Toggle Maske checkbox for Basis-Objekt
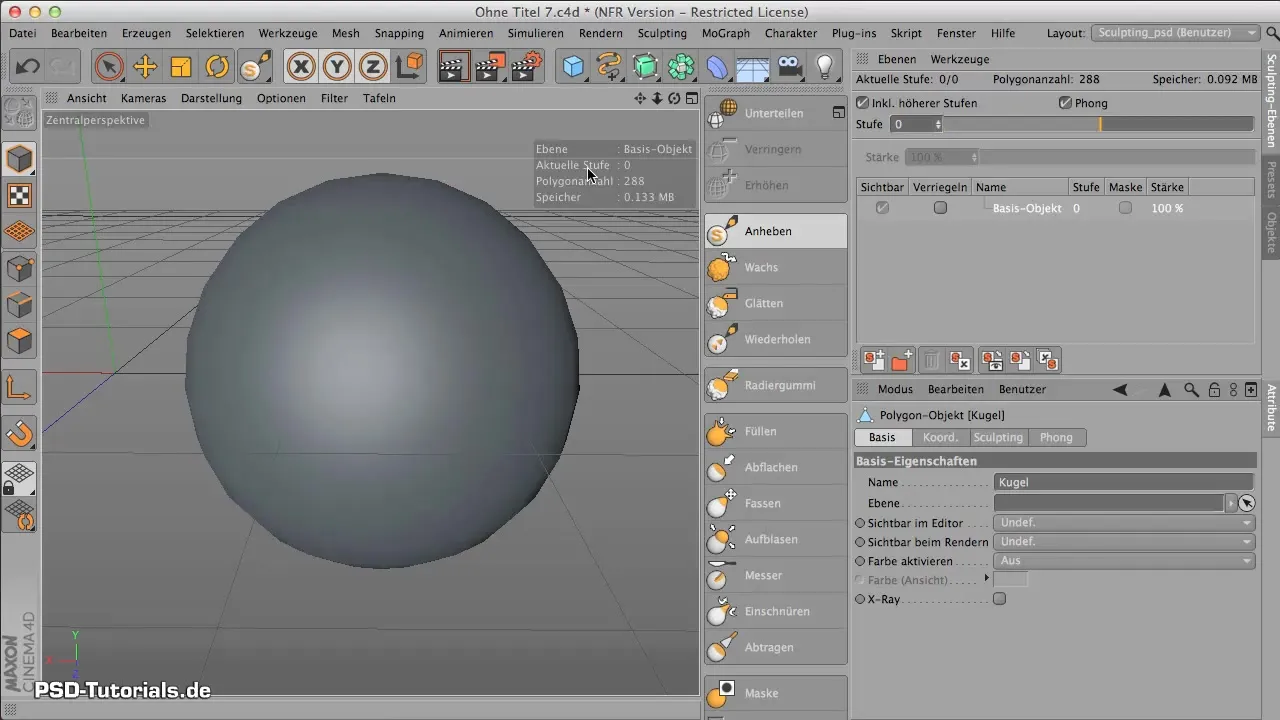1280x720 pixels. click(x=1126, y=208)
